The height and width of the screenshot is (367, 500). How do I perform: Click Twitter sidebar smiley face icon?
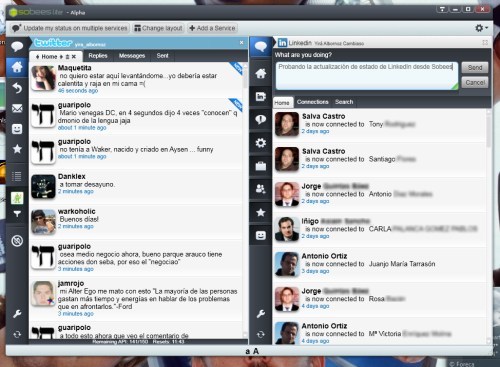[17, 129]
